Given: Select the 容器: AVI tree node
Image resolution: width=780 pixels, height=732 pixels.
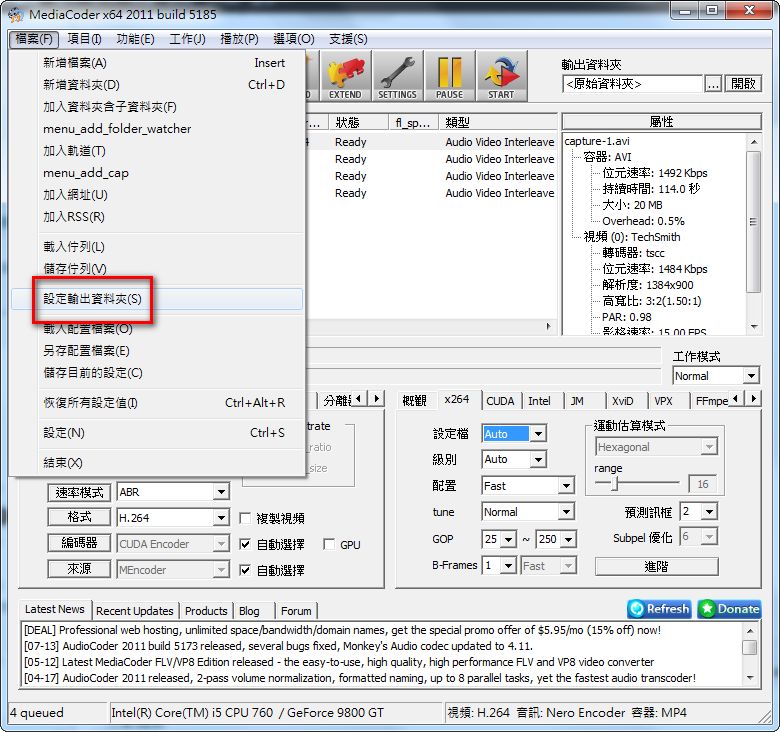Looking at the screenshot, I should click(607, 157).
